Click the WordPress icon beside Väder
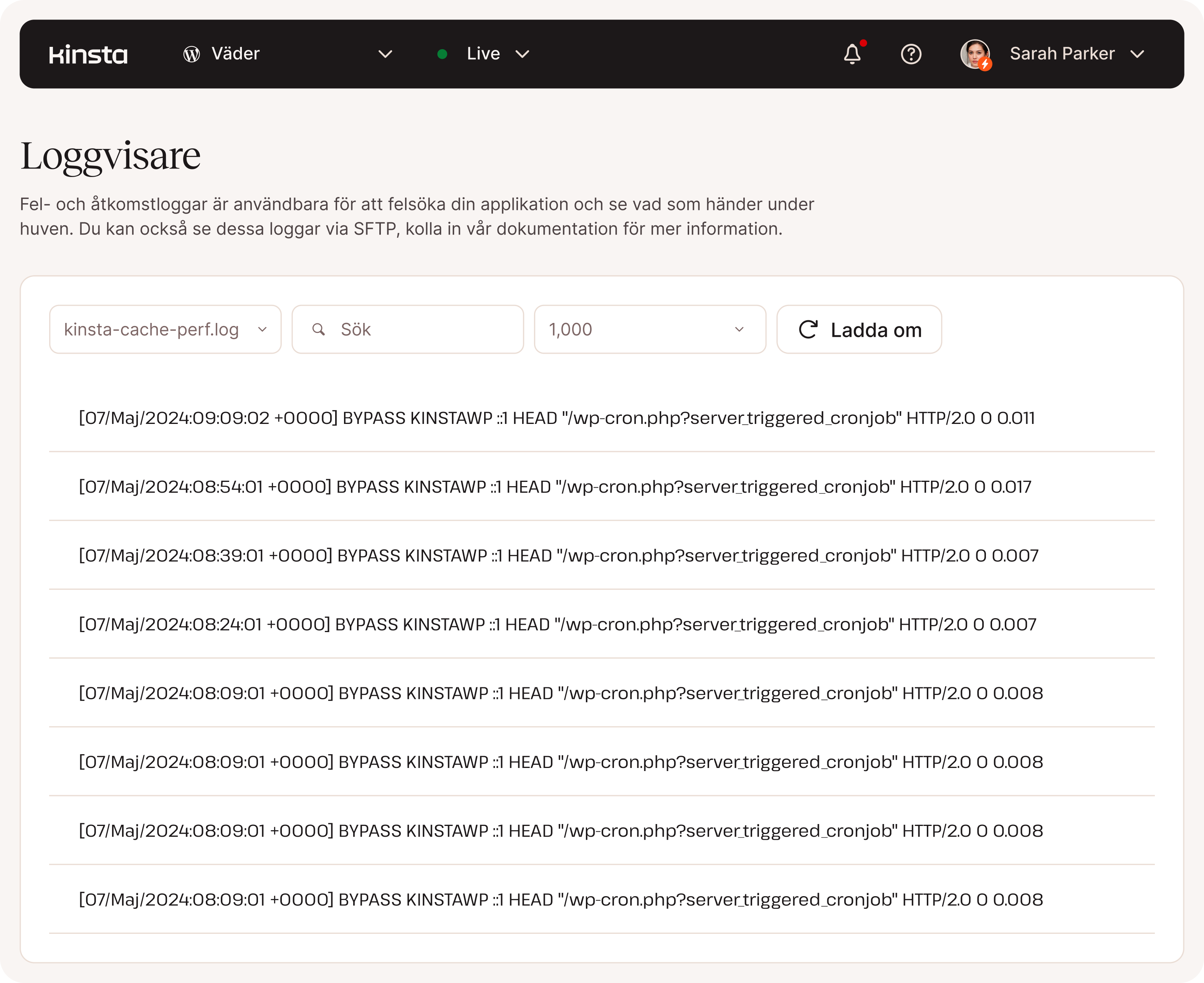This screenshot has height=983, width=1204. pos(191,55)
